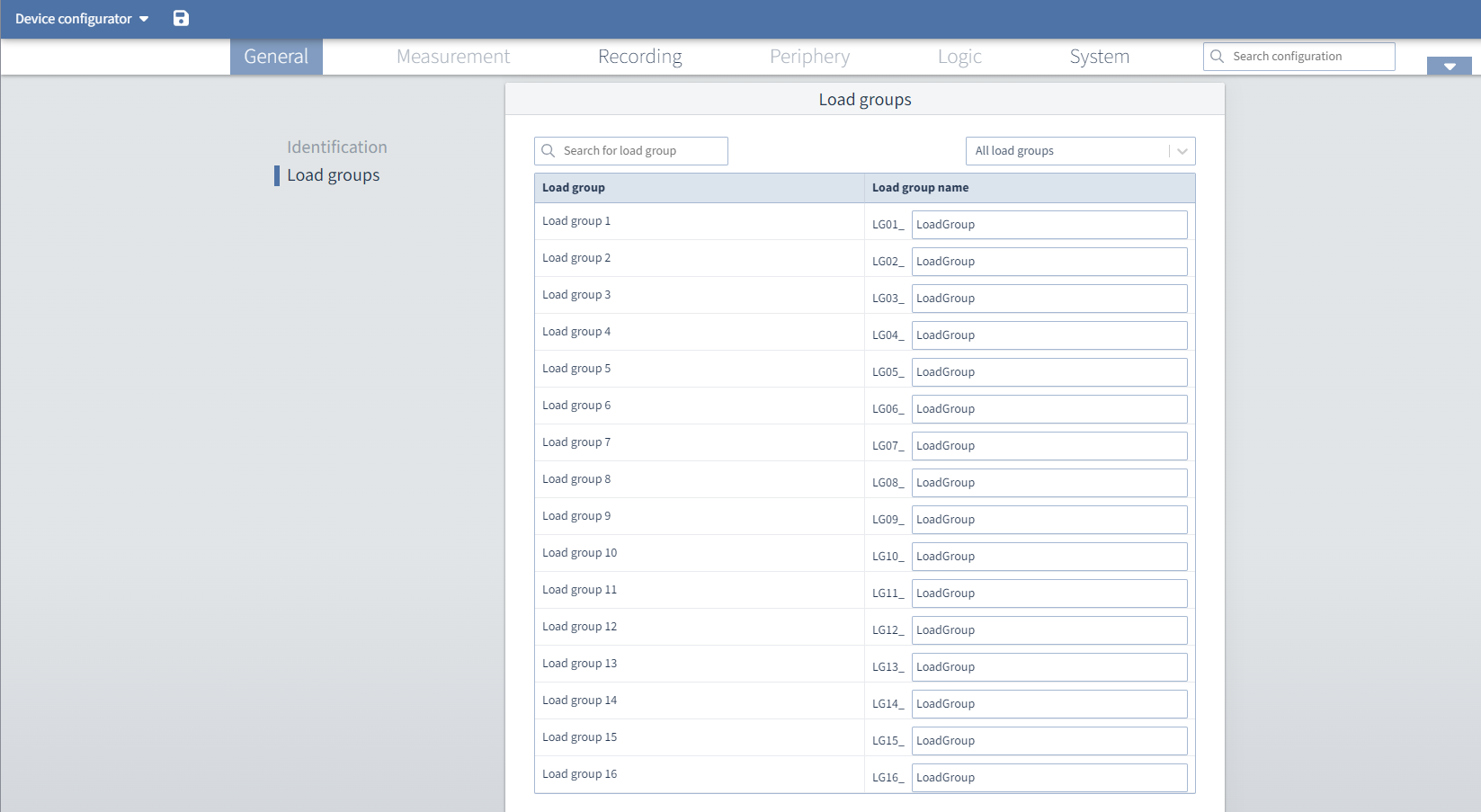
Task: Rename Load group 8 in its text field
Action: [1048, 482]
